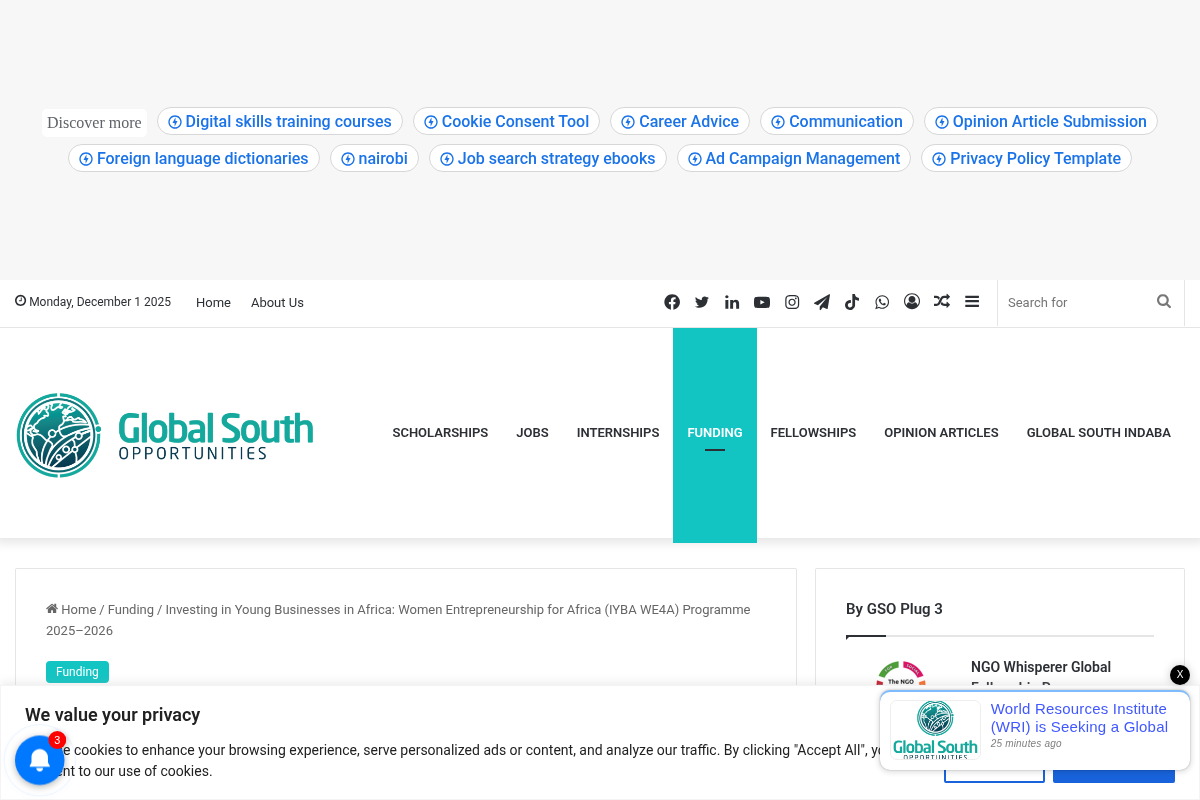Select the Fellowships menu item
The image size is (1200, 800).
point(813,433)
